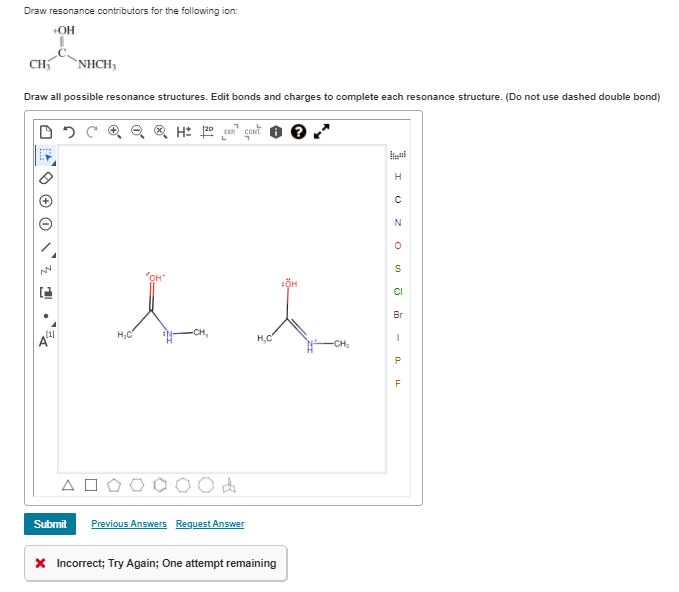679x592 pixels.
Task: Insert a benzene ring template
Action: [160, 485]
